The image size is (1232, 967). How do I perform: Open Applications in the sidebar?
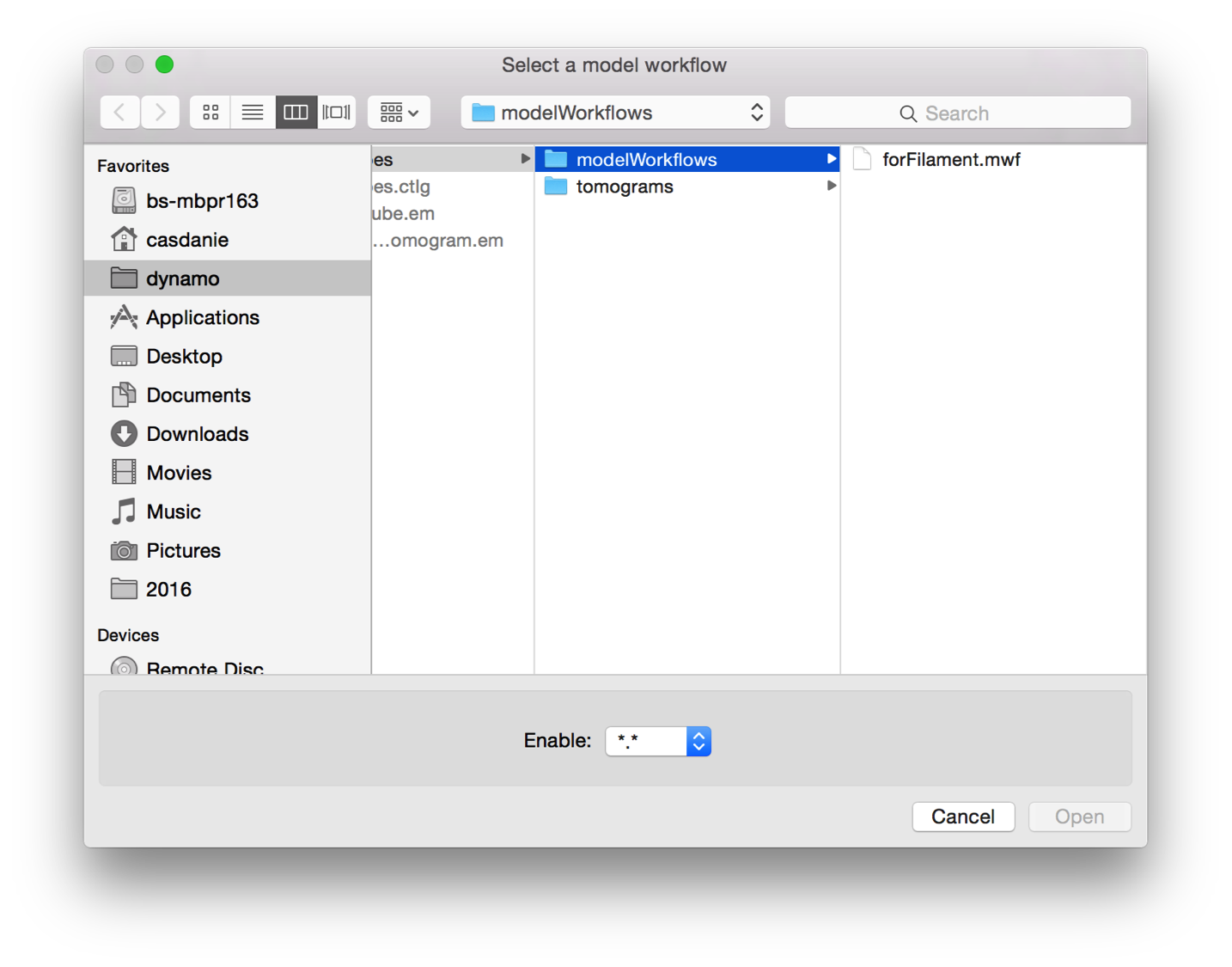[202, 318]
